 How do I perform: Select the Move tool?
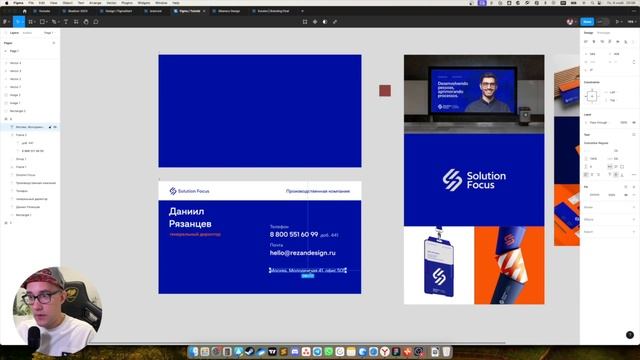click(x=18, y=22)
